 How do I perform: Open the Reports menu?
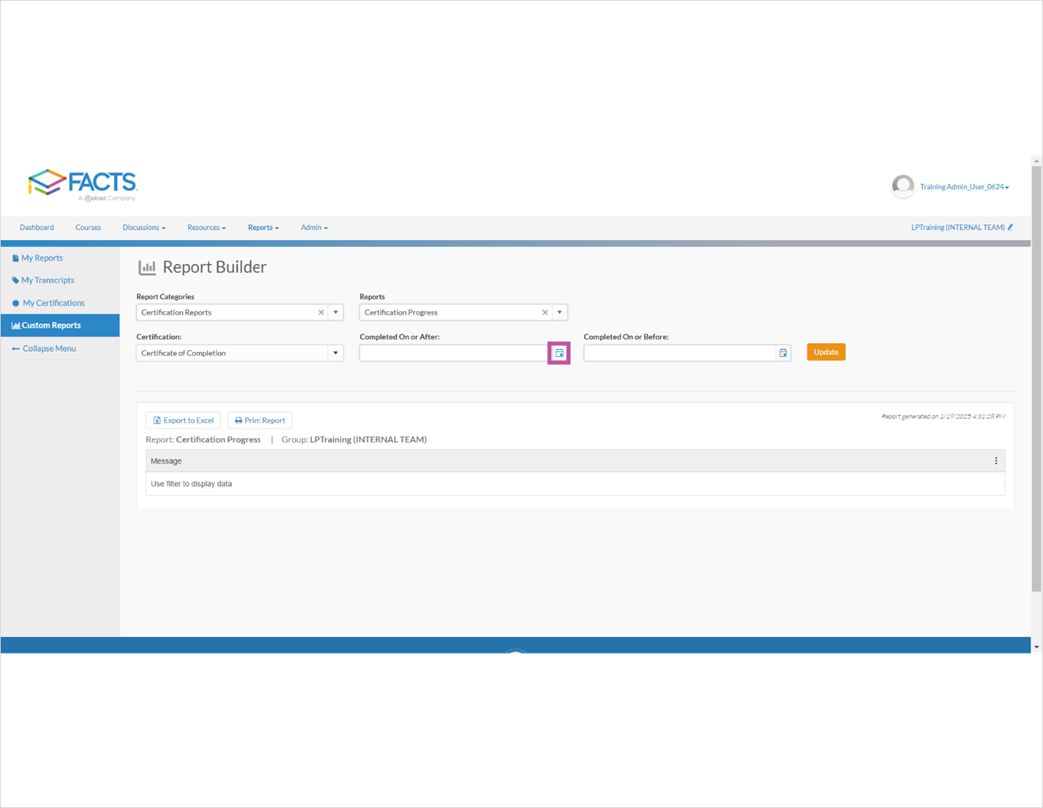[x=263, y=227]
